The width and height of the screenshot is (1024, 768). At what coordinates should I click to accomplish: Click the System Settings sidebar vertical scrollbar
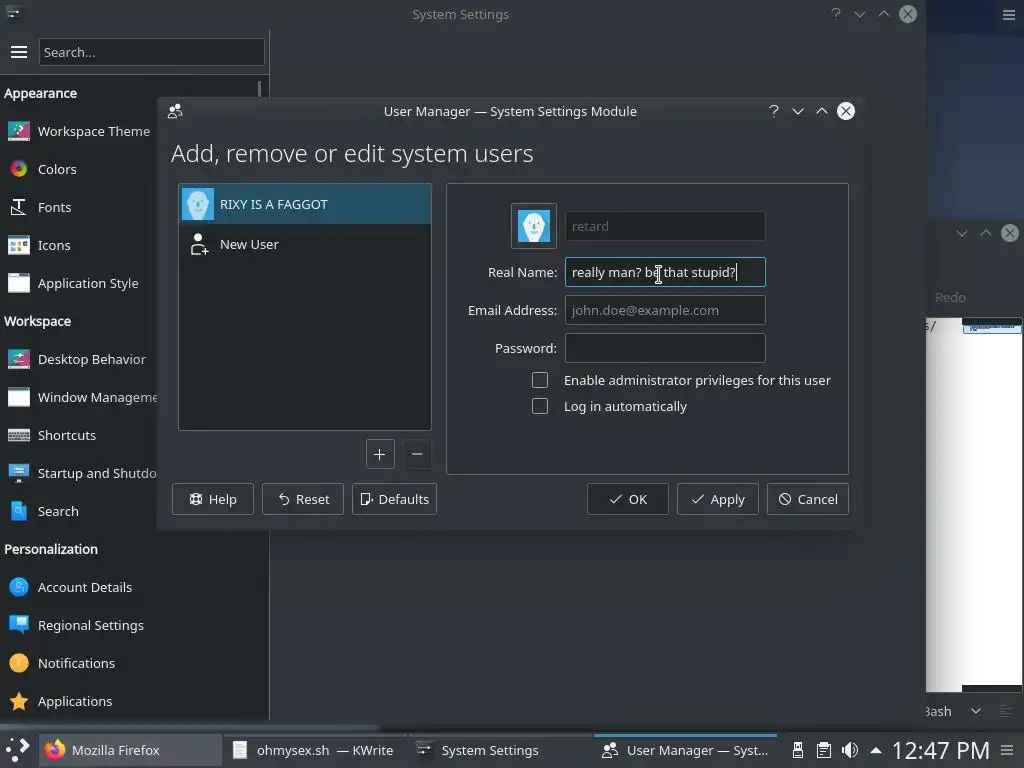259,89
